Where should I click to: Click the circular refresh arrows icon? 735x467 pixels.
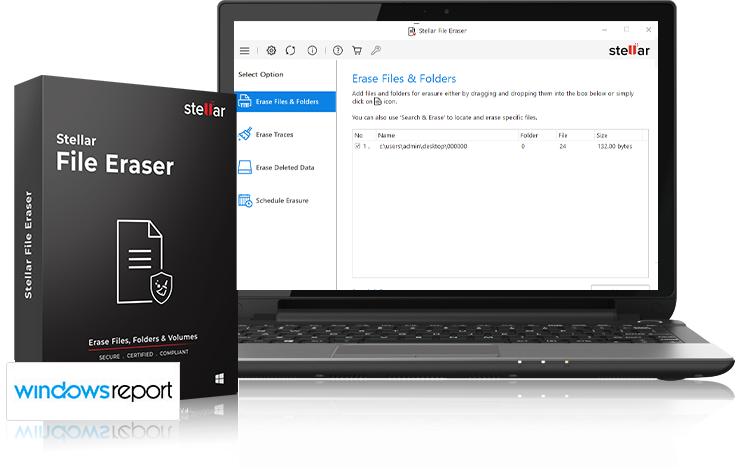tap(291, 51)
